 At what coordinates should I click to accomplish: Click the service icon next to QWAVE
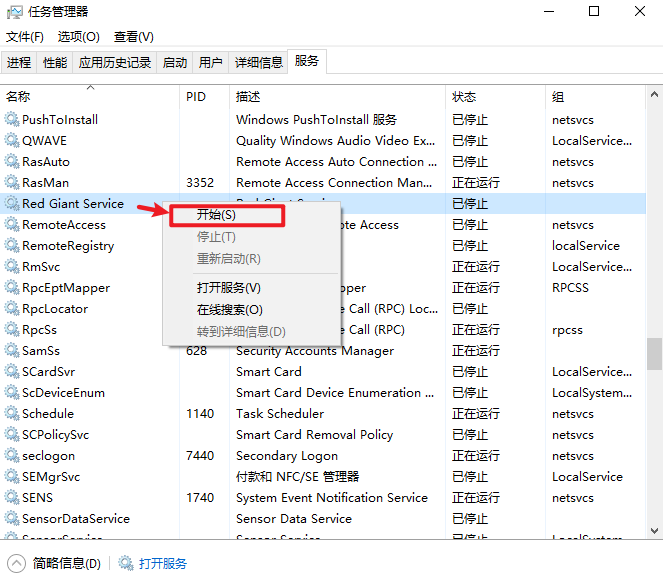click(x=12, y=141)
